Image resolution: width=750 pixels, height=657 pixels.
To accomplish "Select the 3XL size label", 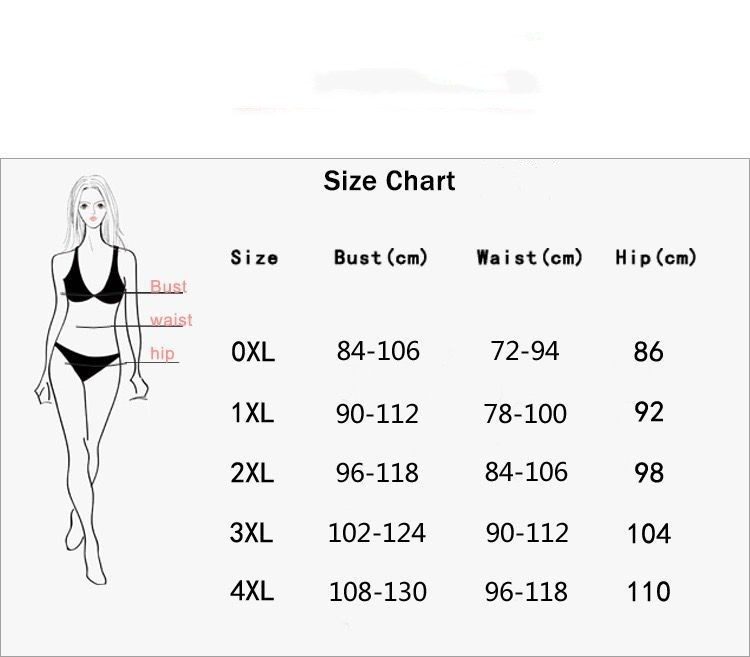I will point(252,533).
